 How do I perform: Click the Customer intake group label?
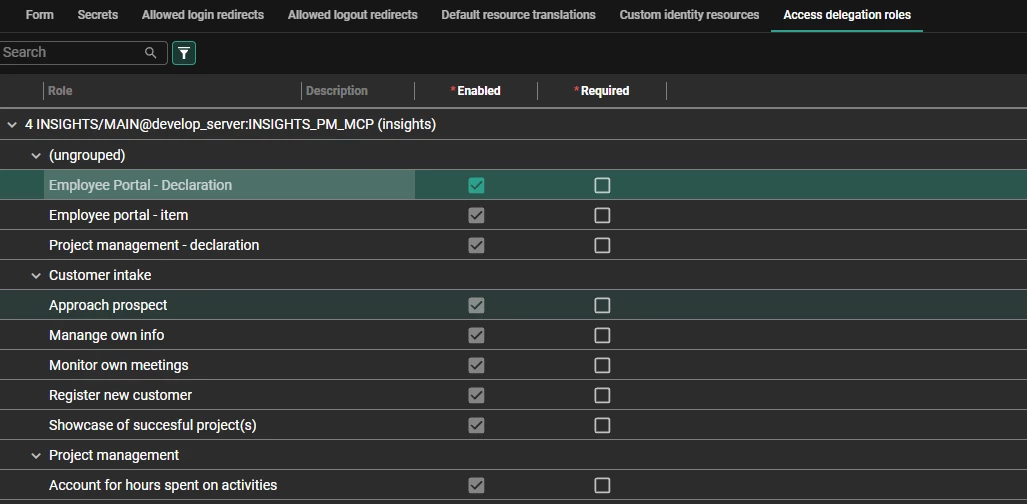coord(100,275)
